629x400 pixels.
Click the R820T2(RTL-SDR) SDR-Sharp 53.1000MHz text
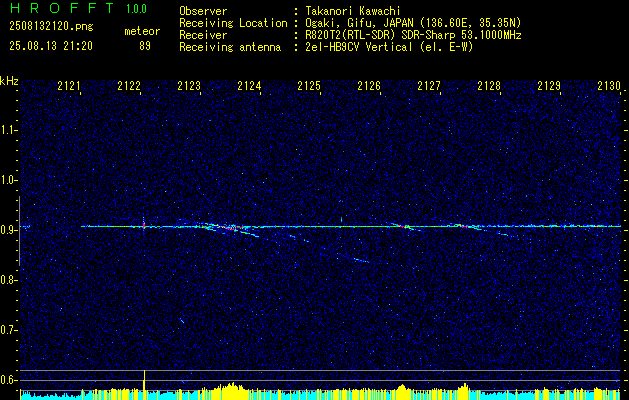(x=413, y=35)
